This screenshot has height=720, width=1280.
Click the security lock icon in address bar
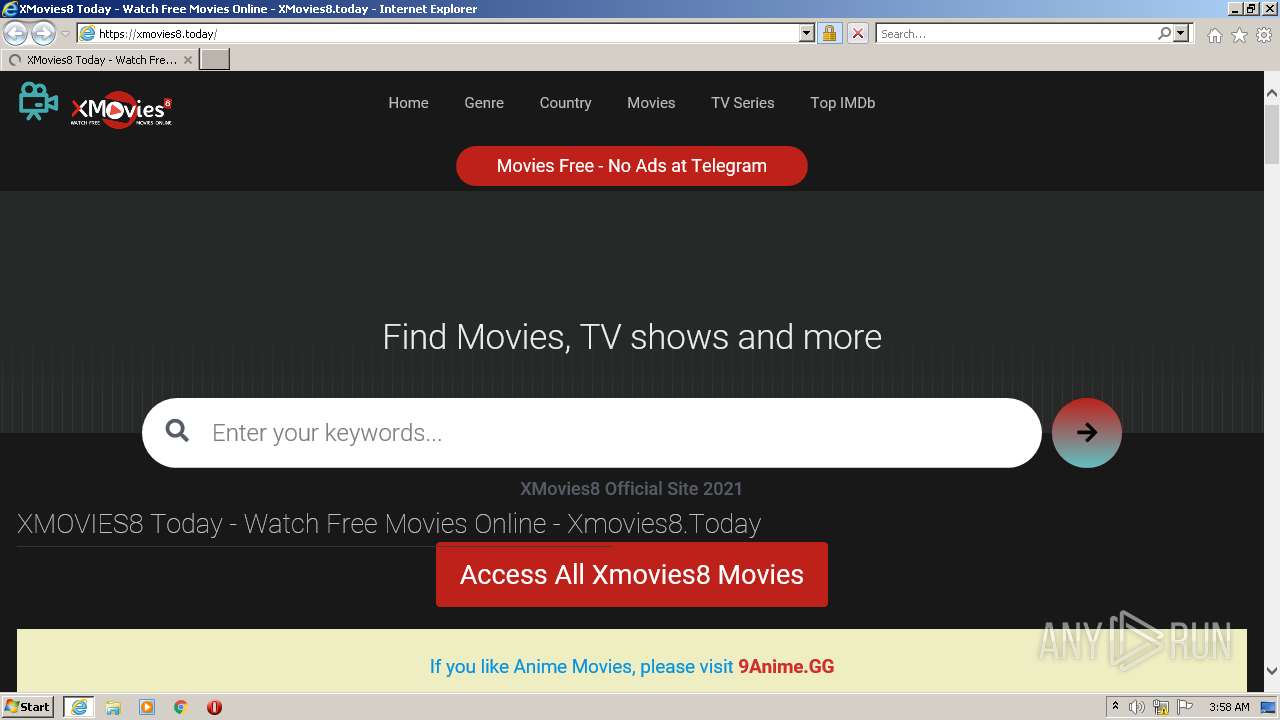coord(829,34)
